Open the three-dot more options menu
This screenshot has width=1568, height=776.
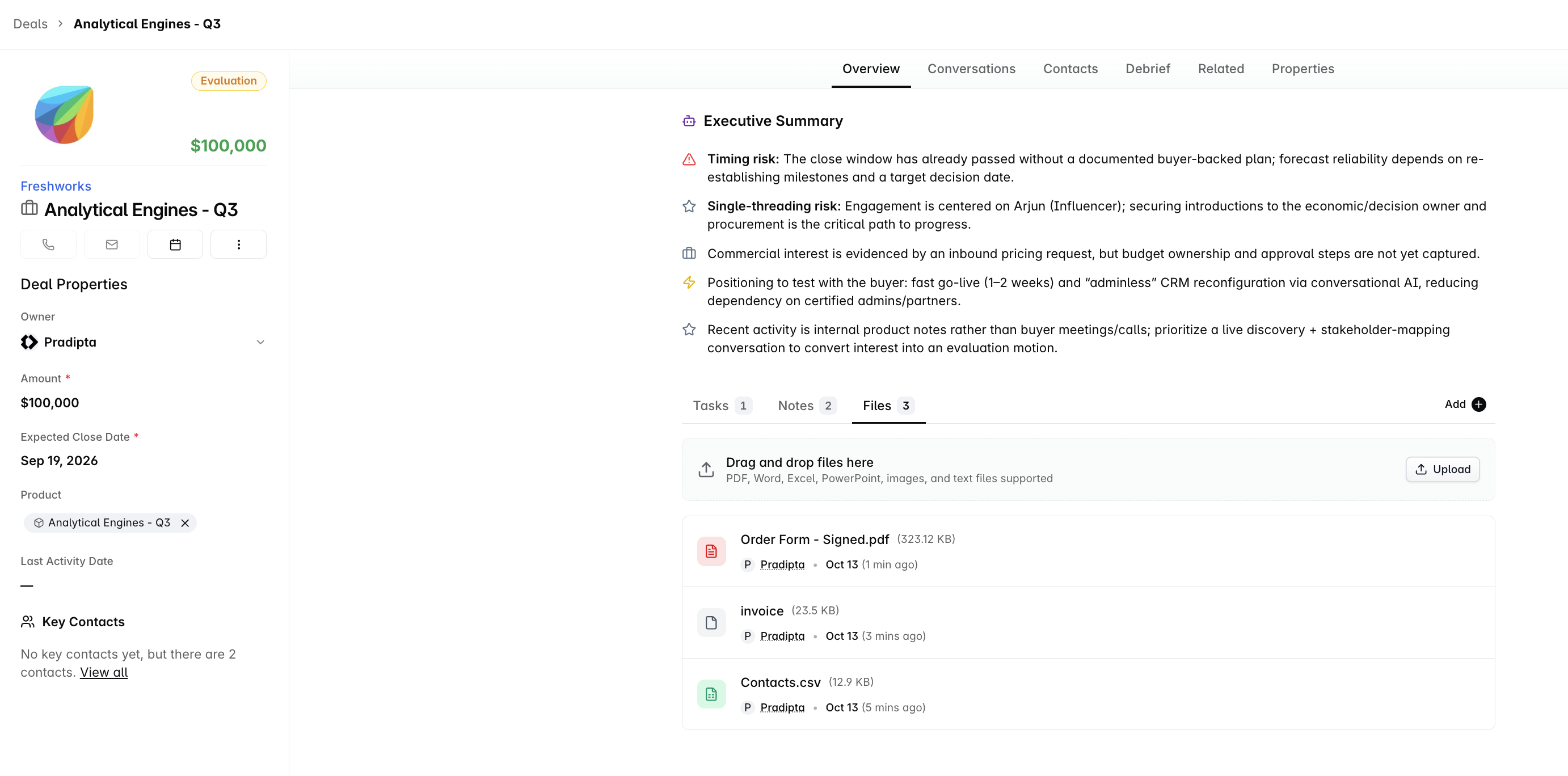click(239, 244)
